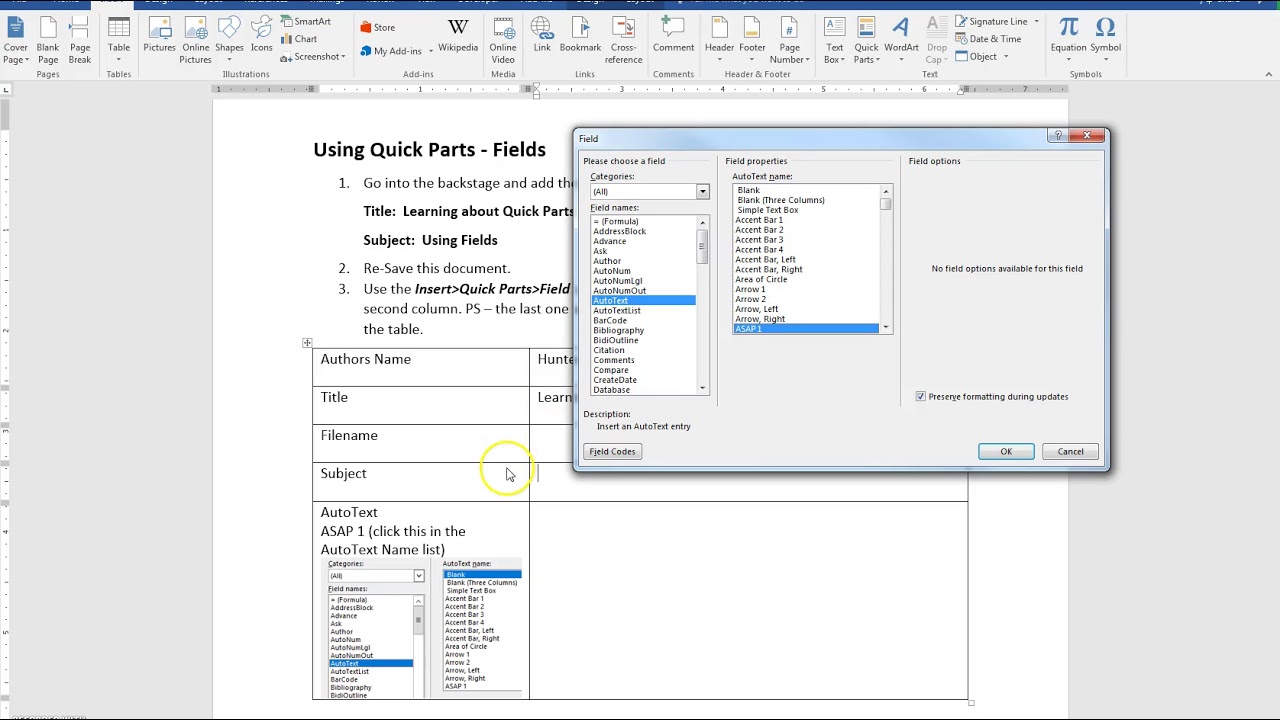Select ASAP 1 AutoText entry

[806, 329]
